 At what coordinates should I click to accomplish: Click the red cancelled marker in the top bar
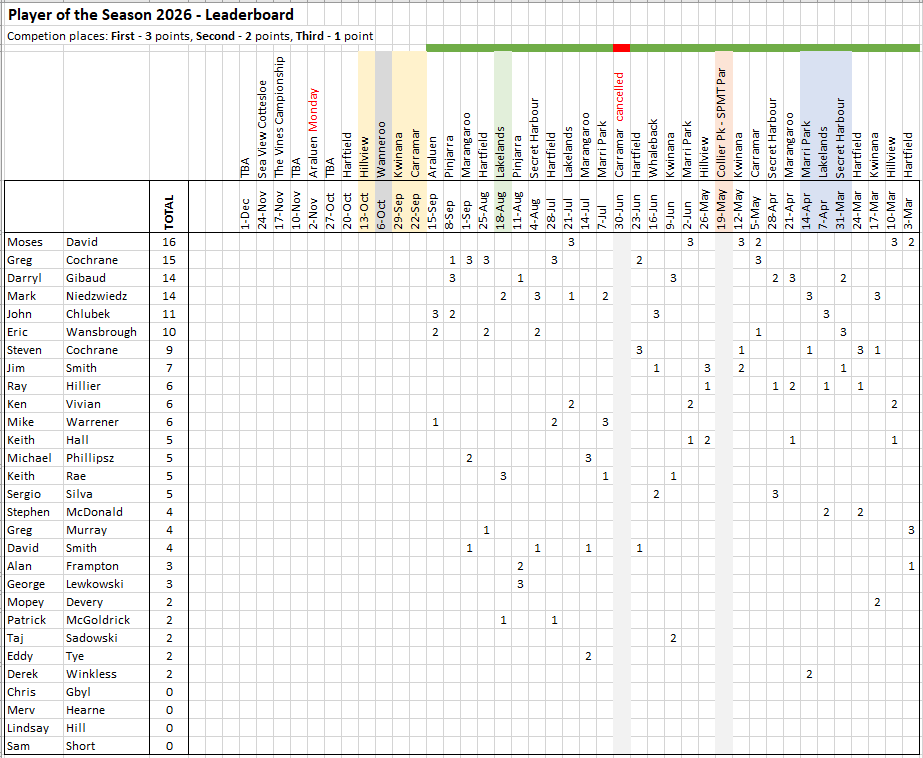(621, 48)
